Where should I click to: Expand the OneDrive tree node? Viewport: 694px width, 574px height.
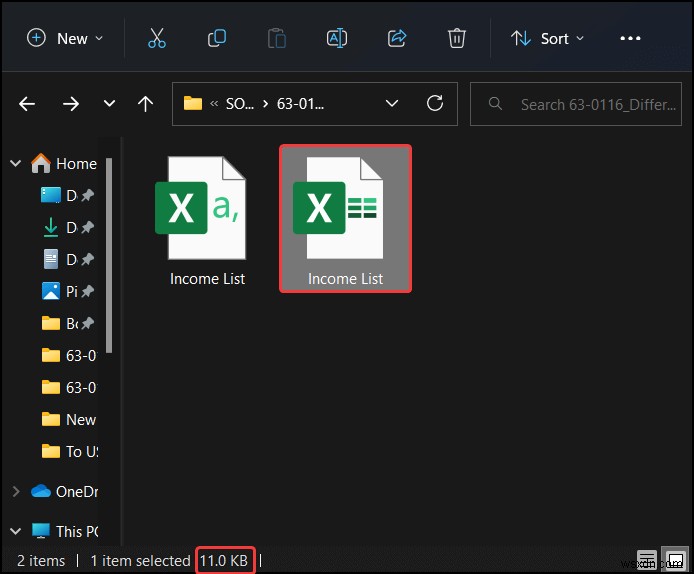16,492
